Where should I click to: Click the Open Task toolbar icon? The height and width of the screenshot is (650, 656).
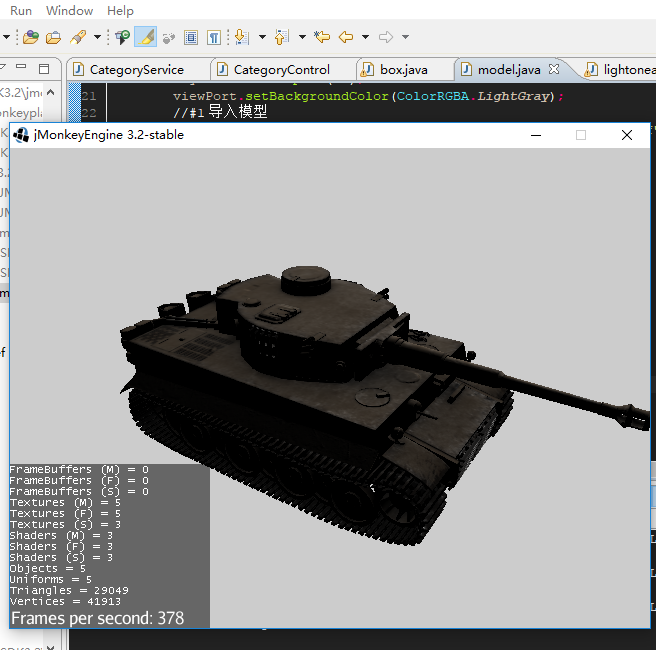(53, 37)
